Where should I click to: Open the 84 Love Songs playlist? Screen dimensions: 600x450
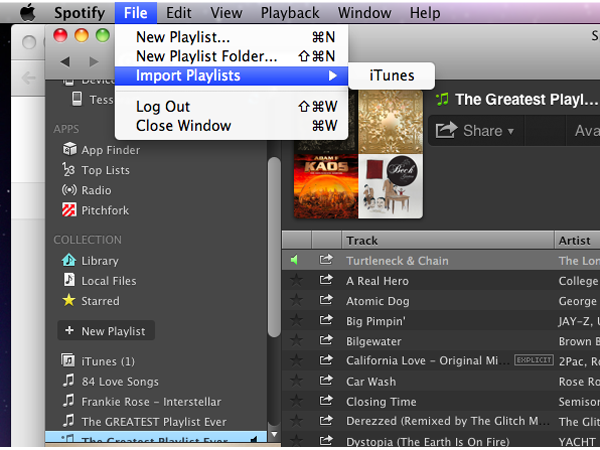point(111,382)
